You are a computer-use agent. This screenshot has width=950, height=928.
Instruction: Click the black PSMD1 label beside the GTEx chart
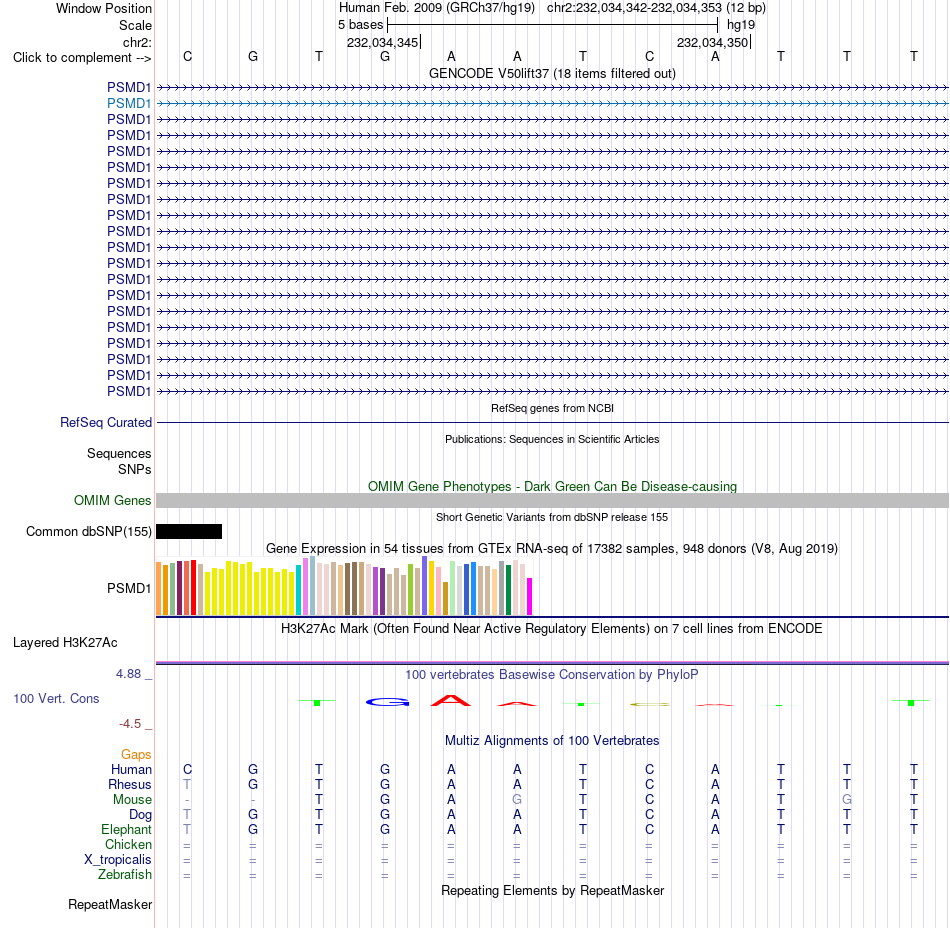coord(129,588)
